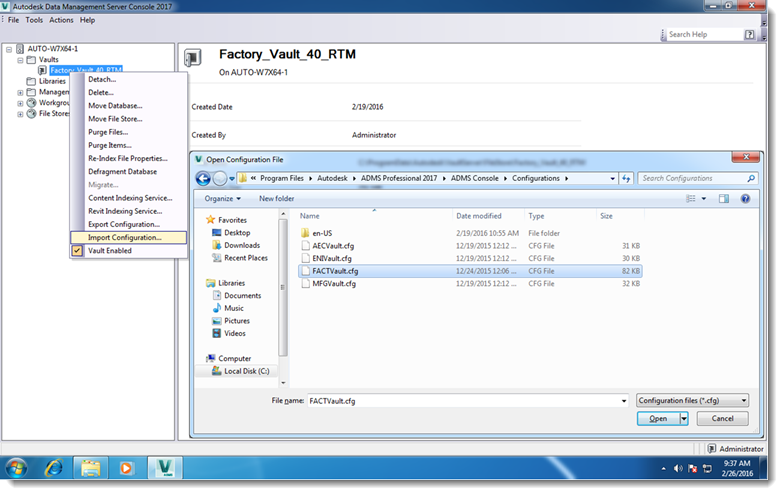This screenshot has height=495, width=783.
Task: Open the address bar history dropdown
Action: pyautogui.click(x=613, y=178)
